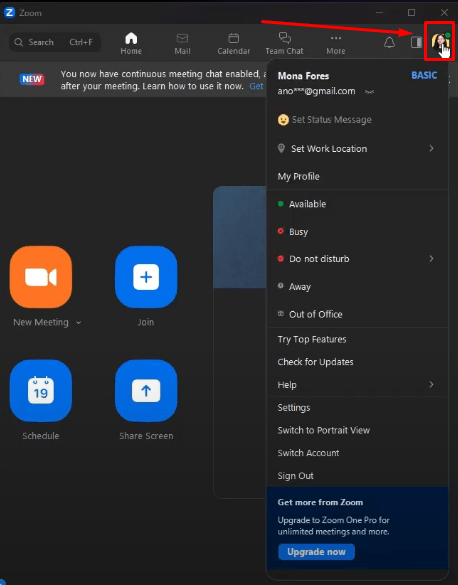Click the Share Screen arrow icon
This screenshot has height=585, width=458.
tap(146, 391)
